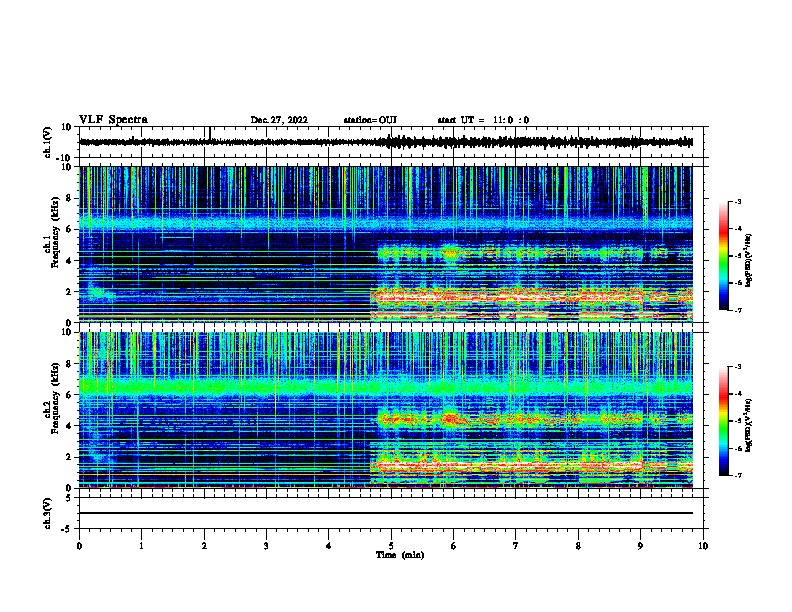Select the "start UT = 11:0 :0" text

483,120
